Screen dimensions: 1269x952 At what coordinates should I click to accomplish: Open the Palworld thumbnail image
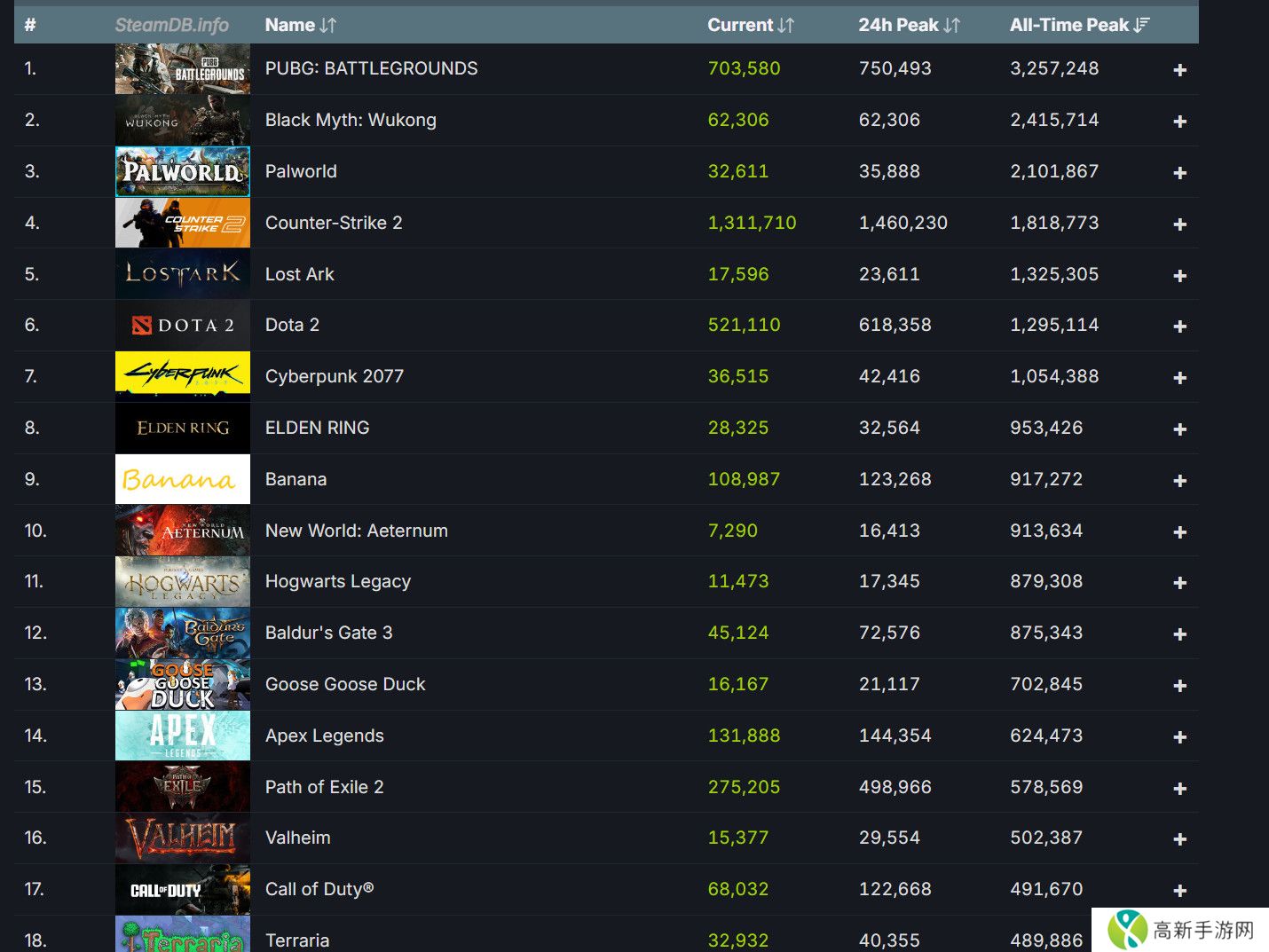pos(182,171)
